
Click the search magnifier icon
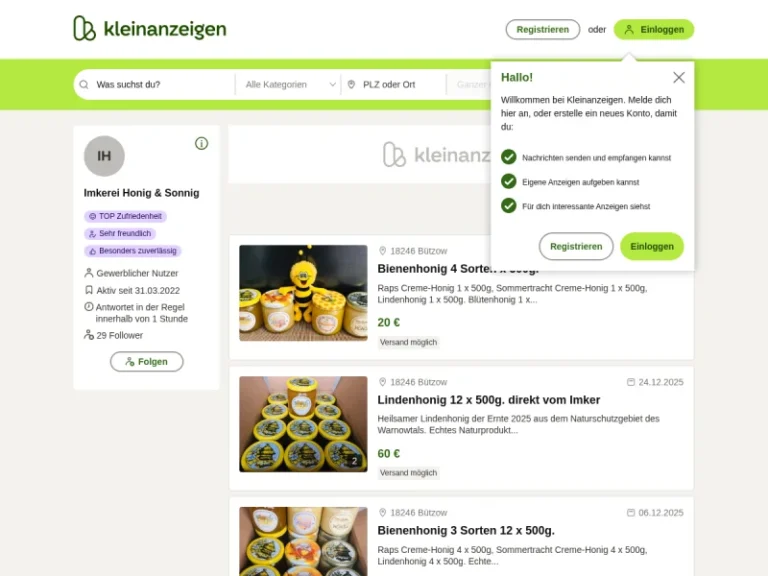click(x=84, y=84)
